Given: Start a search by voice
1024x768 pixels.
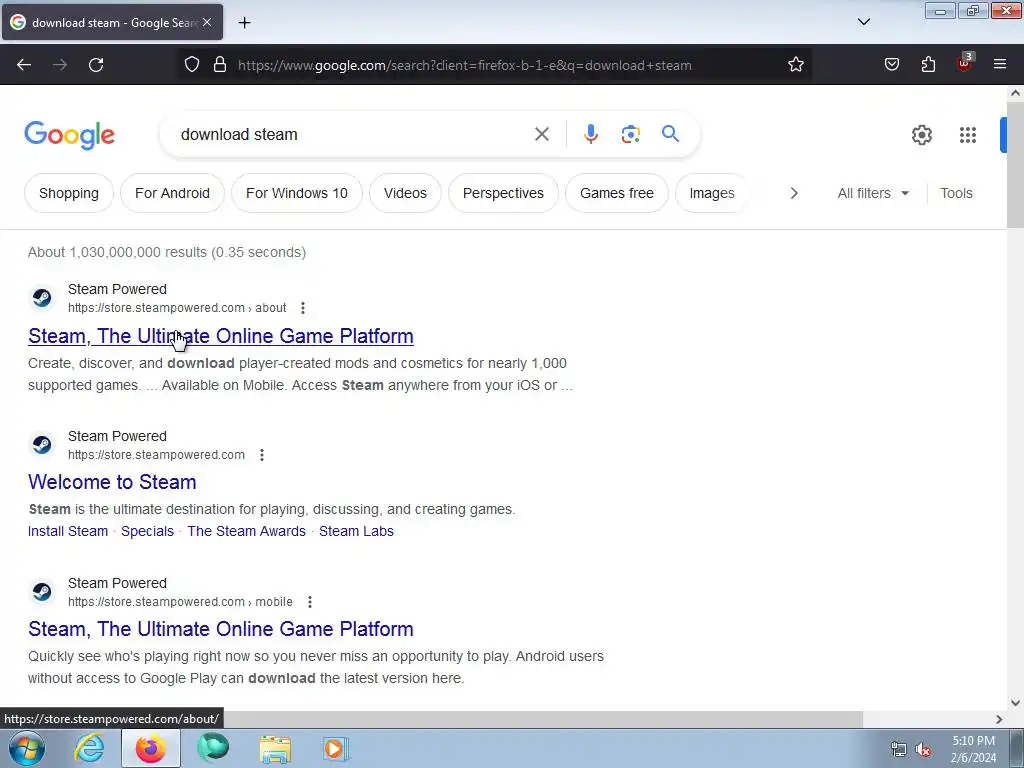Looking at the screenshot, I should coord(590,135).
